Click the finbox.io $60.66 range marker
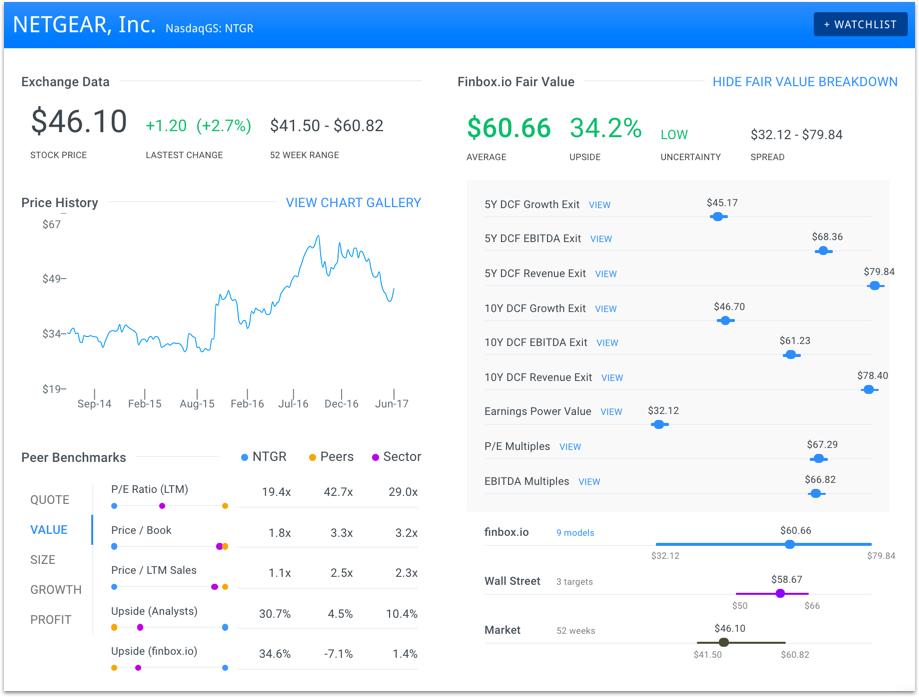The height and width of the screenshot is (697, 919). coord(789,545)
